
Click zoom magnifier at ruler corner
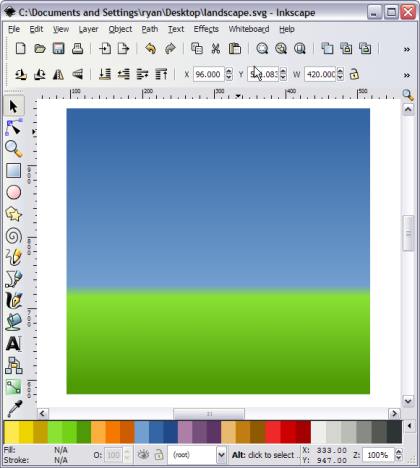click(x=408, y=95)
